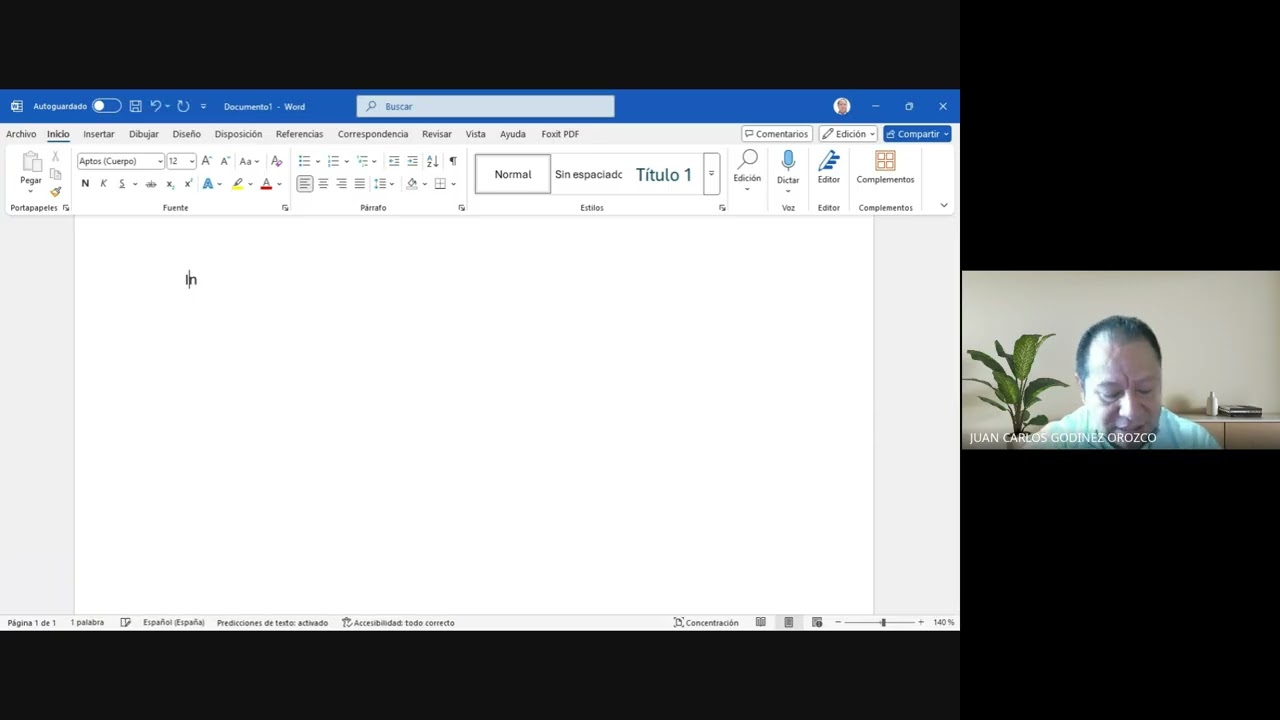This screenshot has width=1280, height=720.
Task: Click the Cut scissors icon
Action: pos(55,158)
